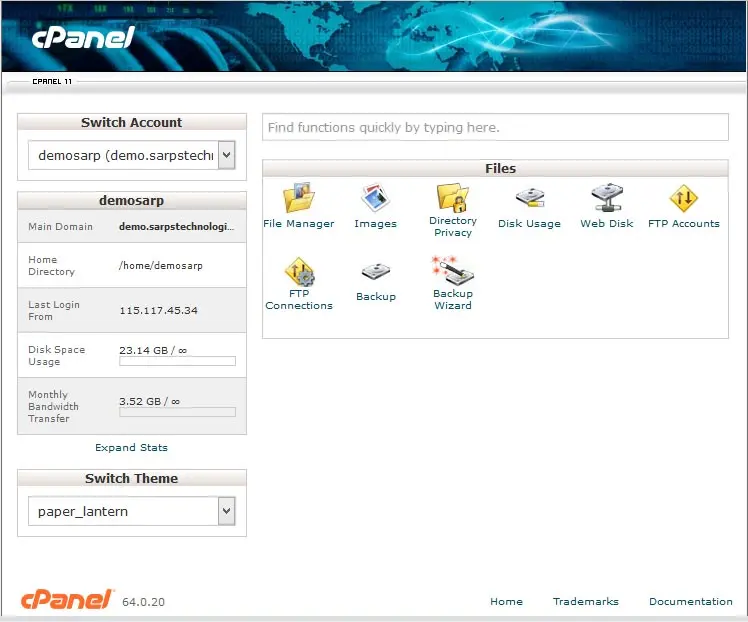The image size is (748, 622).
Task: Launch the Backup Wizard icon
Action: pos(453,270)
